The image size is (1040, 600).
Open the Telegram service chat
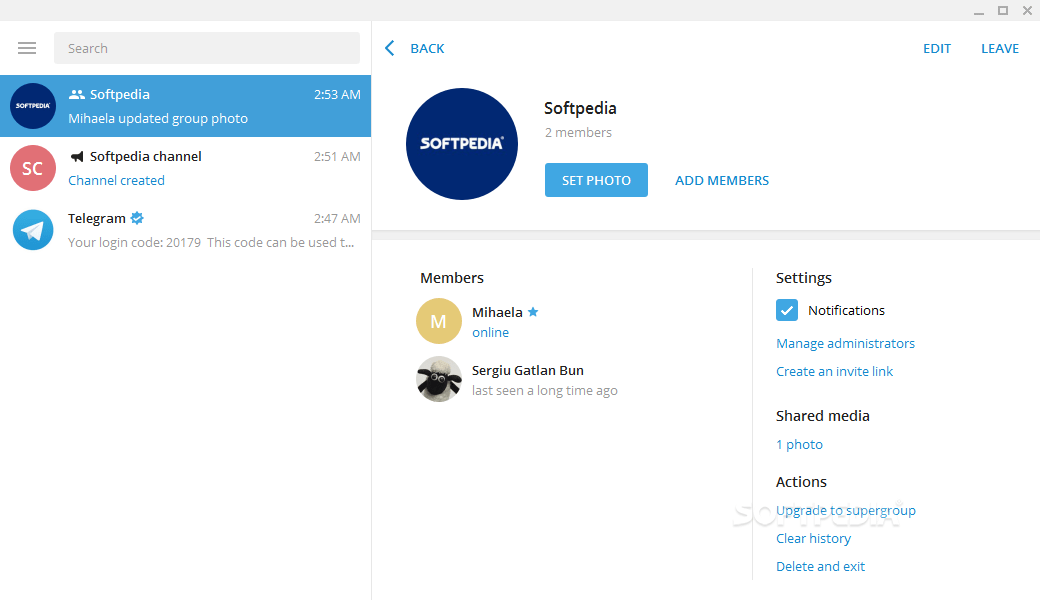point(186,229)
